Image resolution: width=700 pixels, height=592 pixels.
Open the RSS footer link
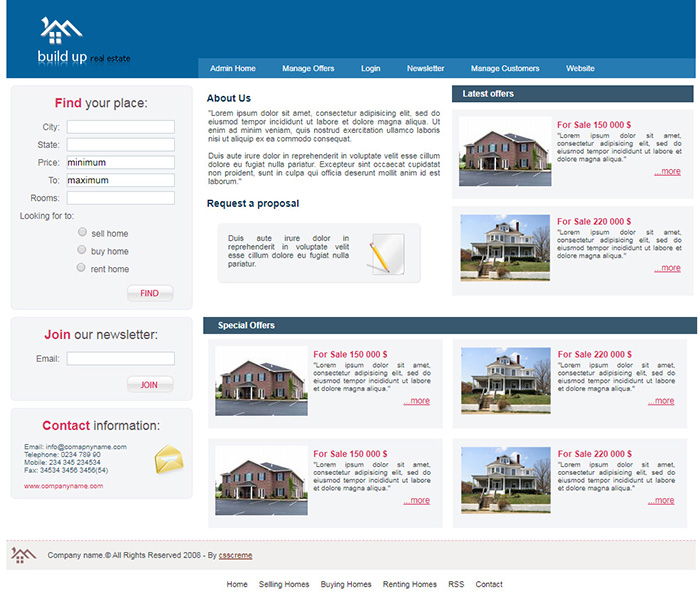(456, 584)
